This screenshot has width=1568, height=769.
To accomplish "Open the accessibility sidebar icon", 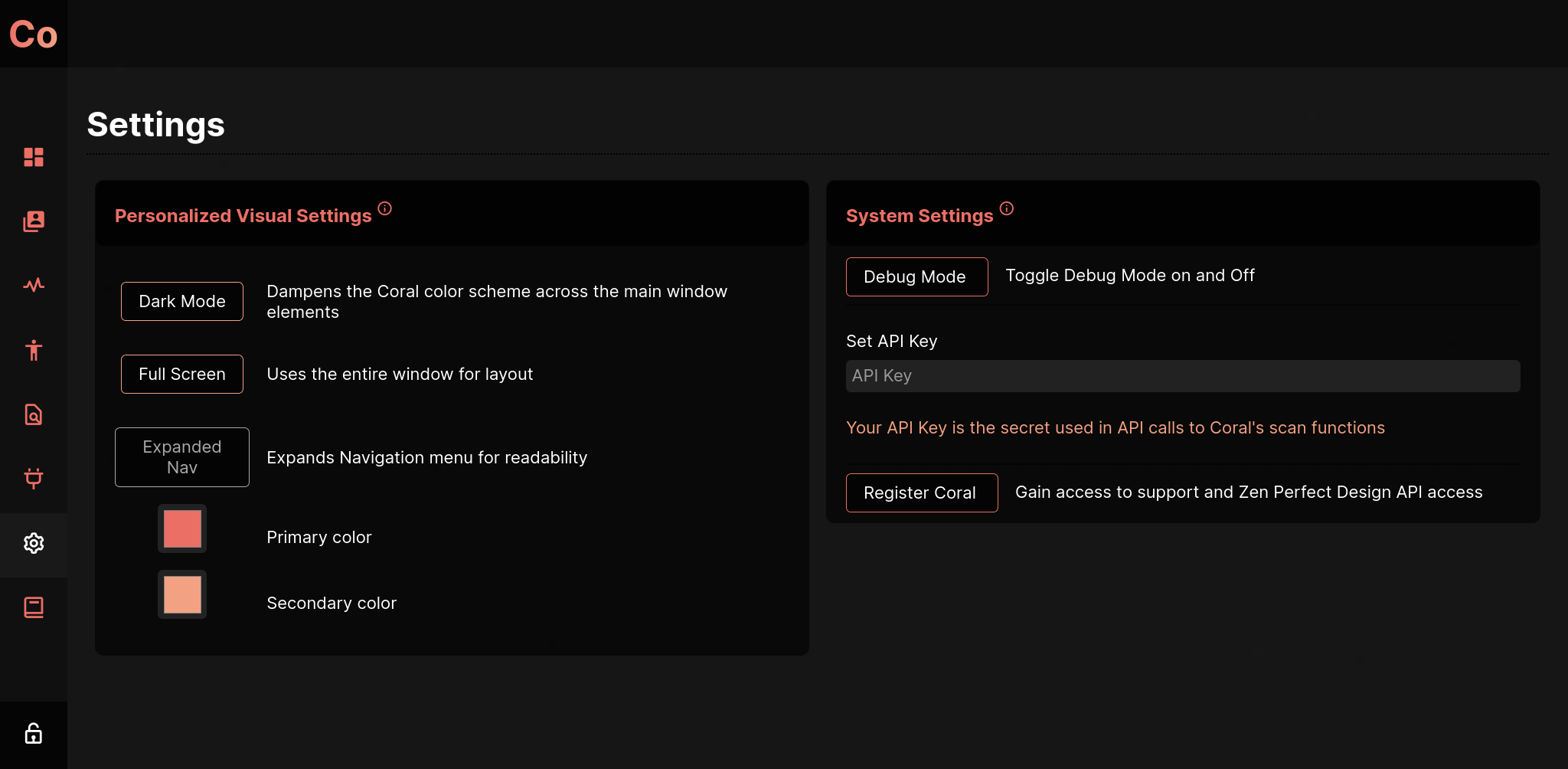I will [x=34, y=350].
